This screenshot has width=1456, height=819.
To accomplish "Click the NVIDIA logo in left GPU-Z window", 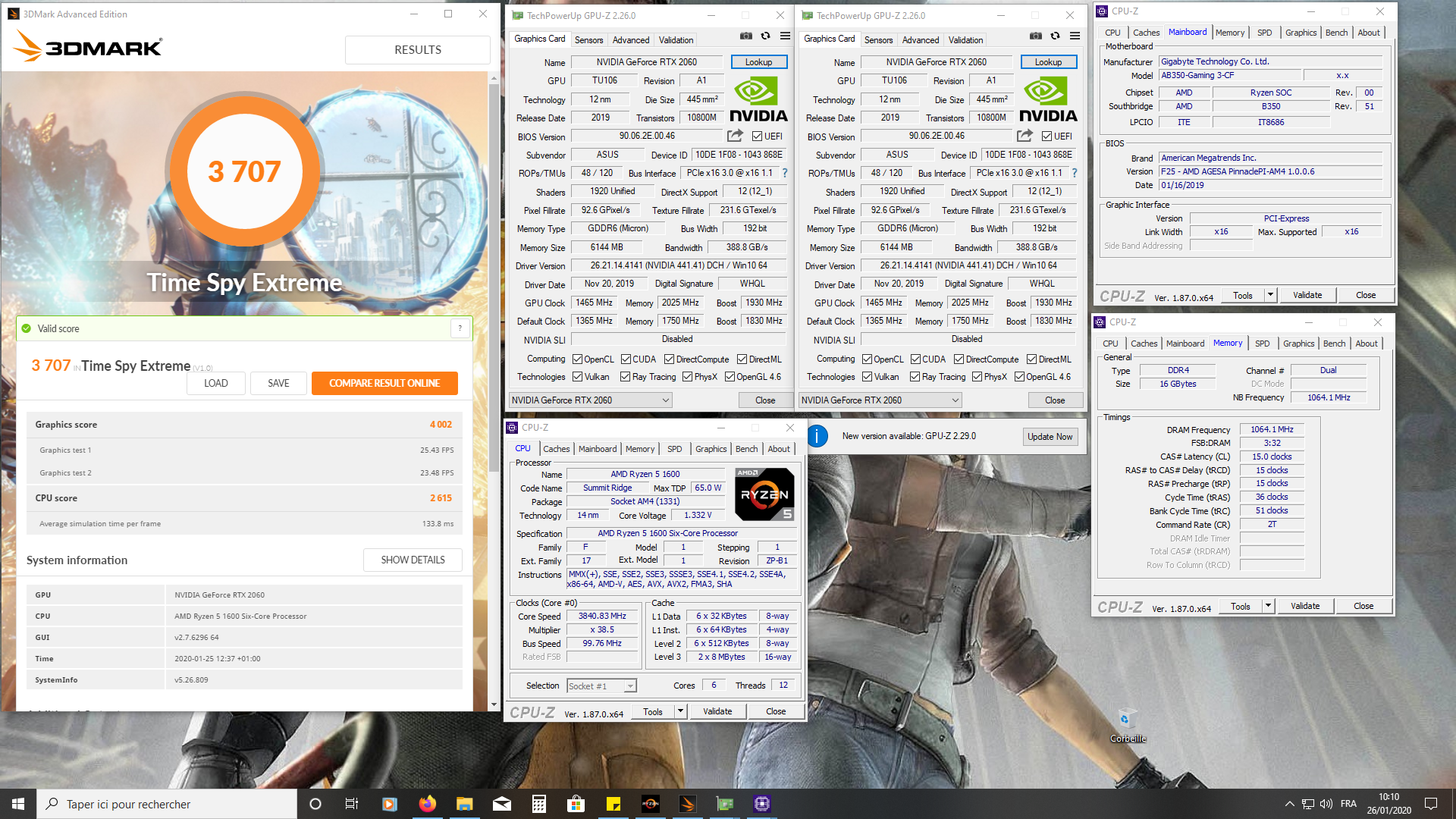I will point(758,100).
